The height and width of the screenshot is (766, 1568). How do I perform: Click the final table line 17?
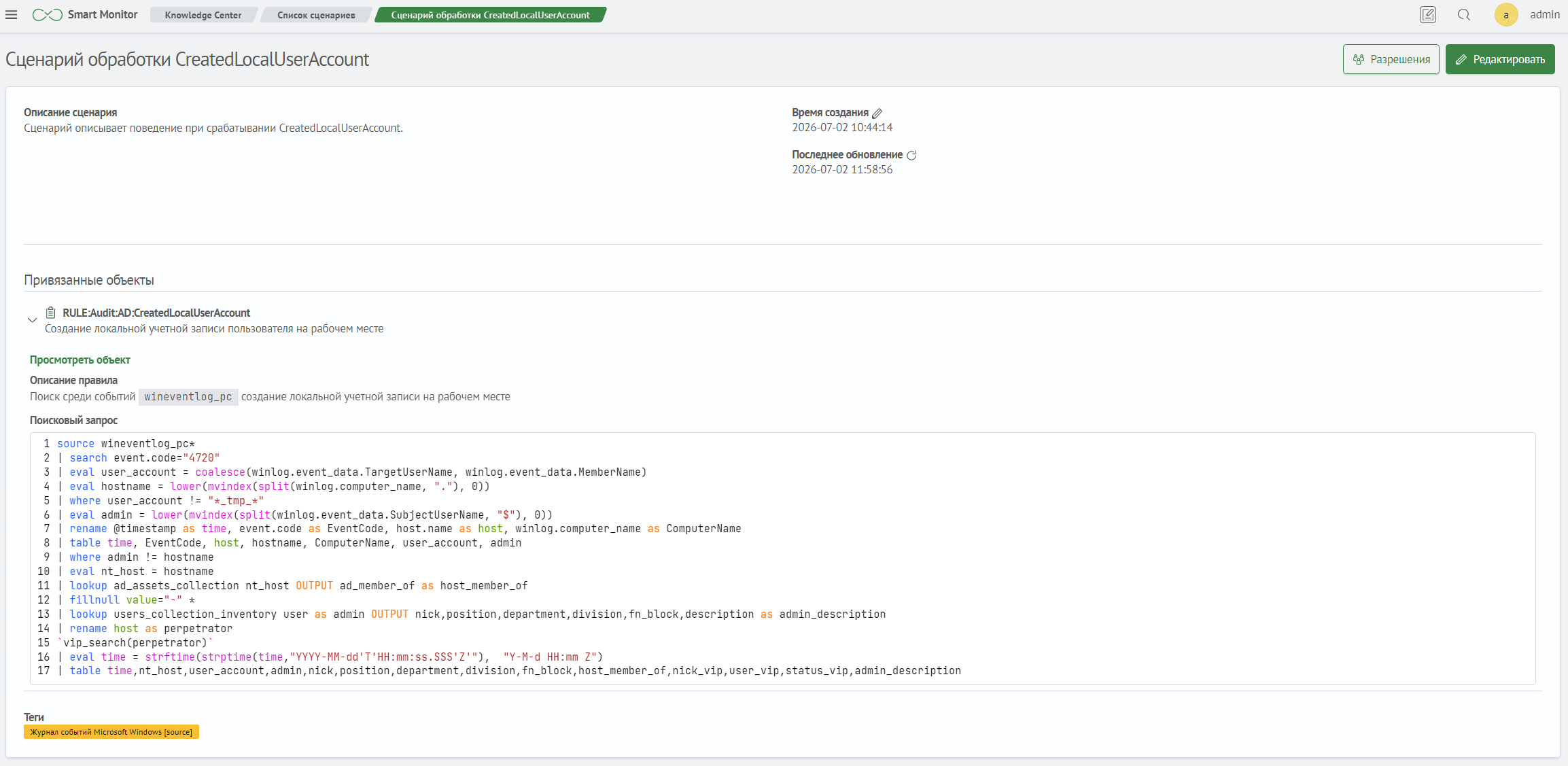click(509, 671)
